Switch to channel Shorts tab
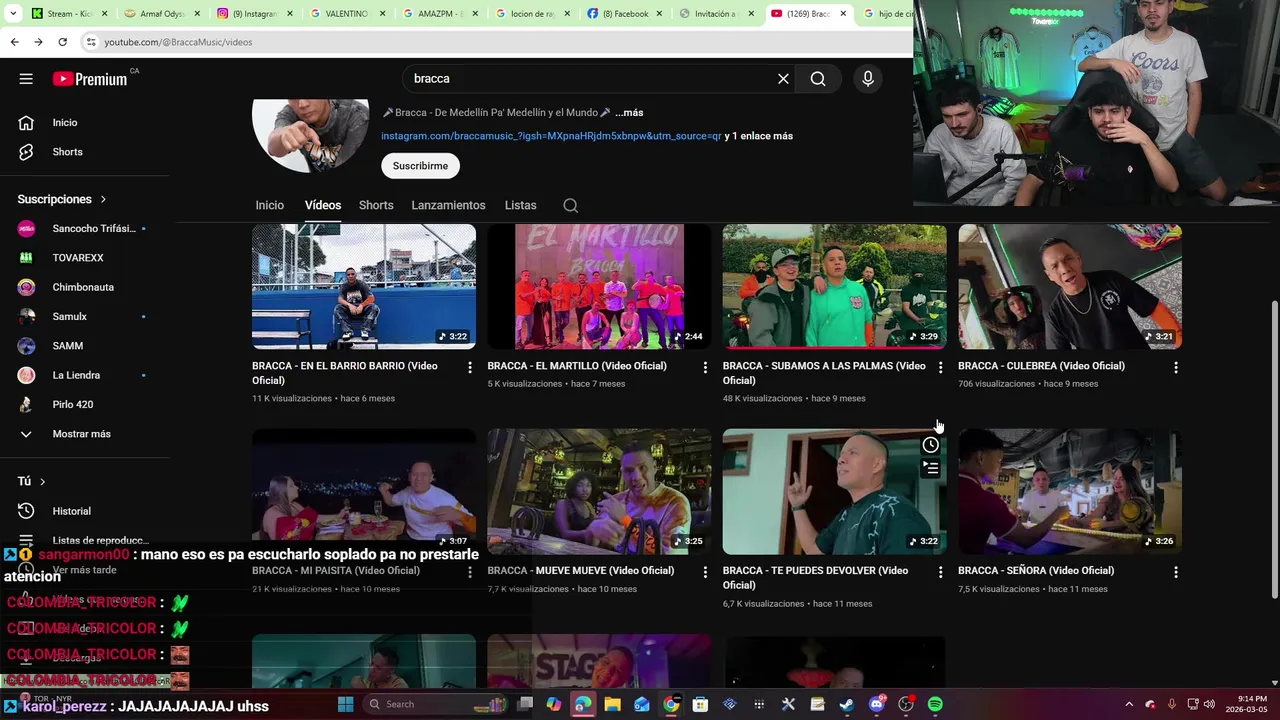This screenshot has width=1280, height=720. (376, 205)
